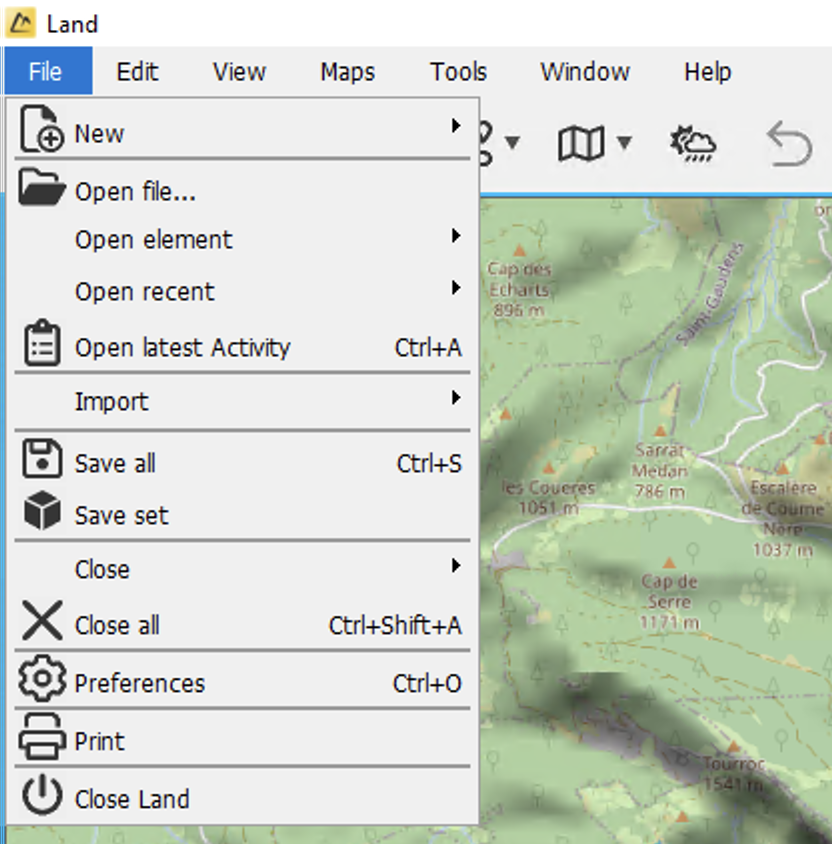Click the New document icon
The width and height of the screenshot is (832, 844).
pos(42,129)
